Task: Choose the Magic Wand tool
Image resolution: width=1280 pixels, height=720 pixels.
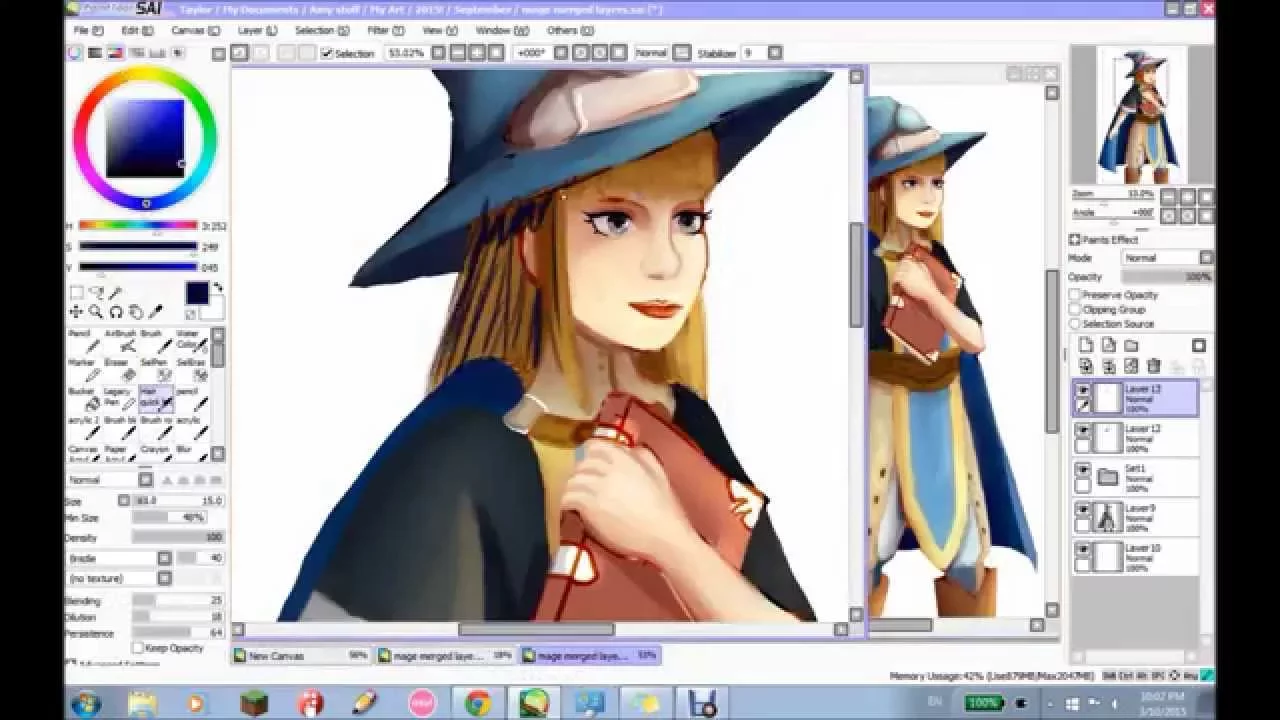Action: (116, 293)
